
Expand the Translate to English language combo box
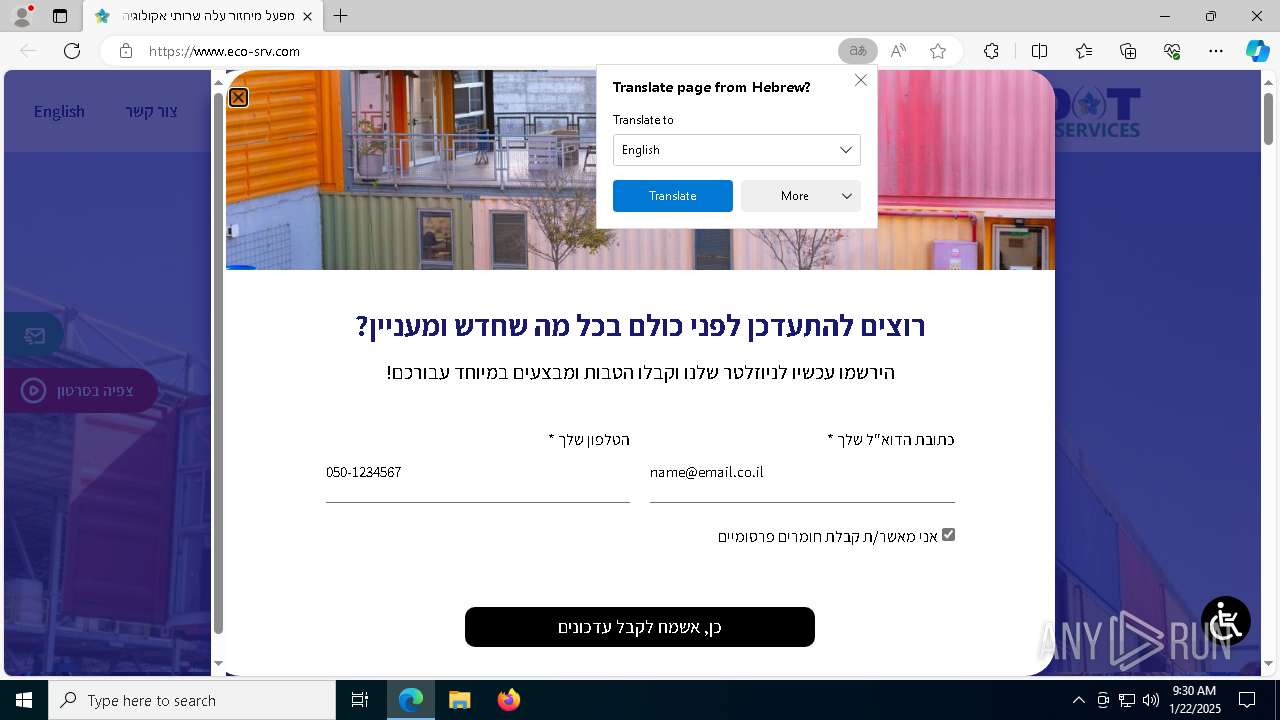pyautogui.click(x=736, y=150)
